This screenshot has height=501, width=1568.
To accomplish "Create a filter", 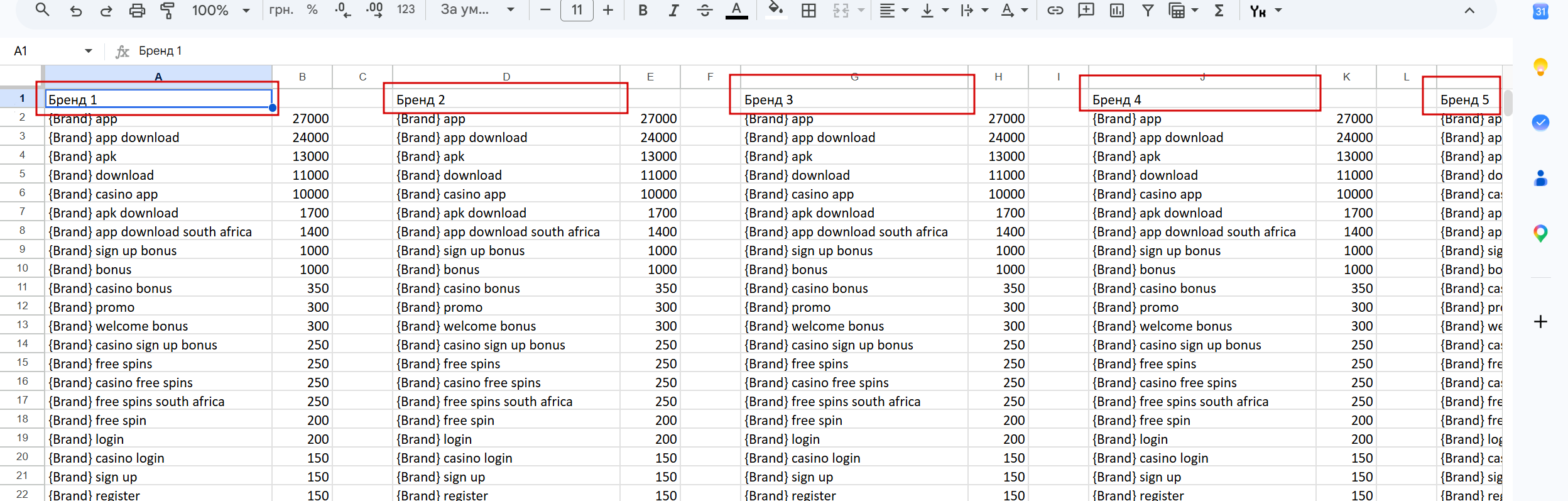I will click(x=1148, y=10).
